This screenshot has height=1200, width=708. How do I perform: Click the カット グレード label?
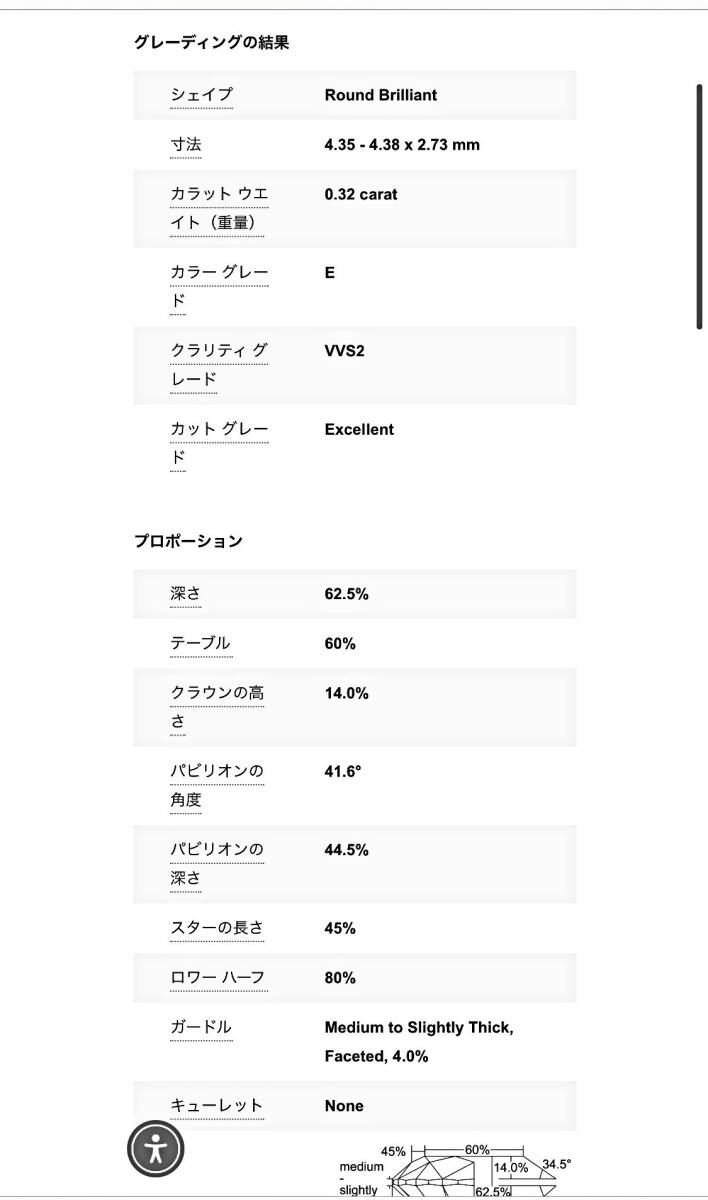219,443
